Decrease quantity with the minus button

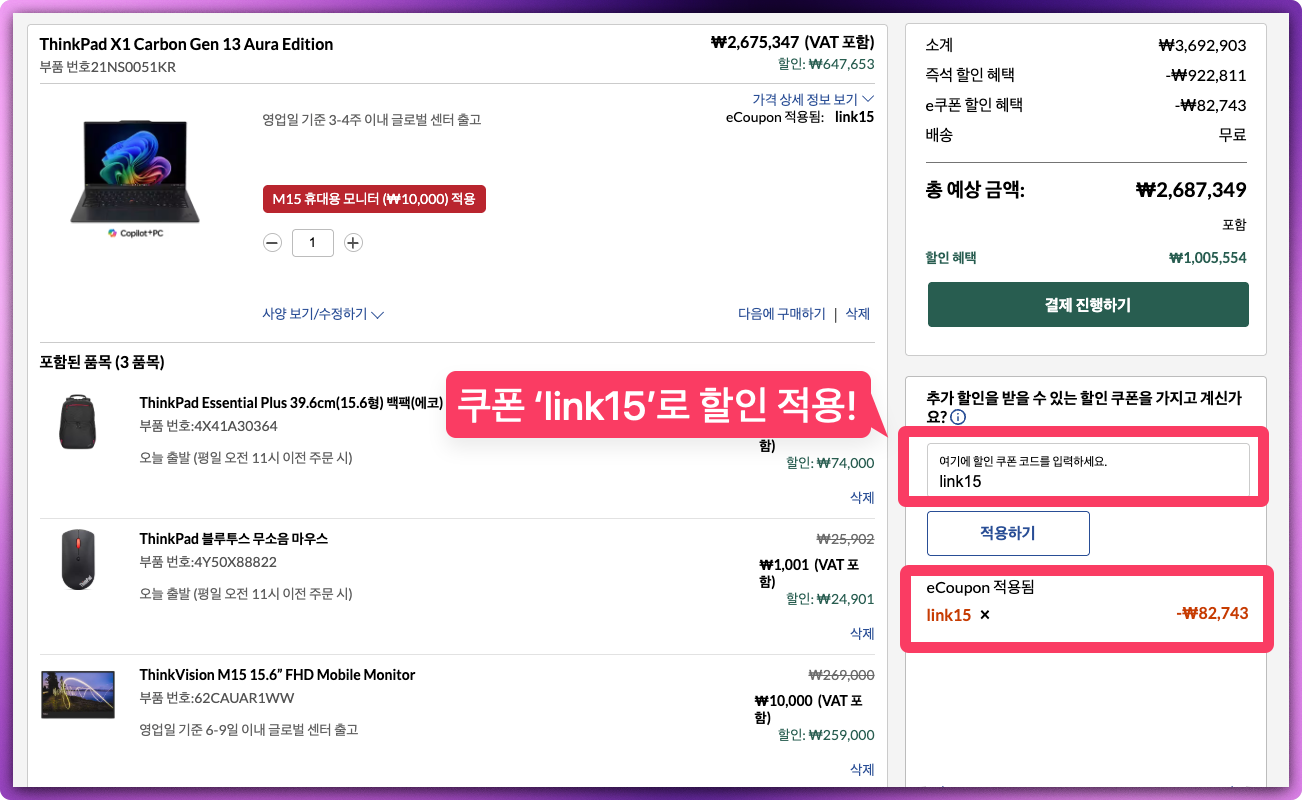click(272, 243)
